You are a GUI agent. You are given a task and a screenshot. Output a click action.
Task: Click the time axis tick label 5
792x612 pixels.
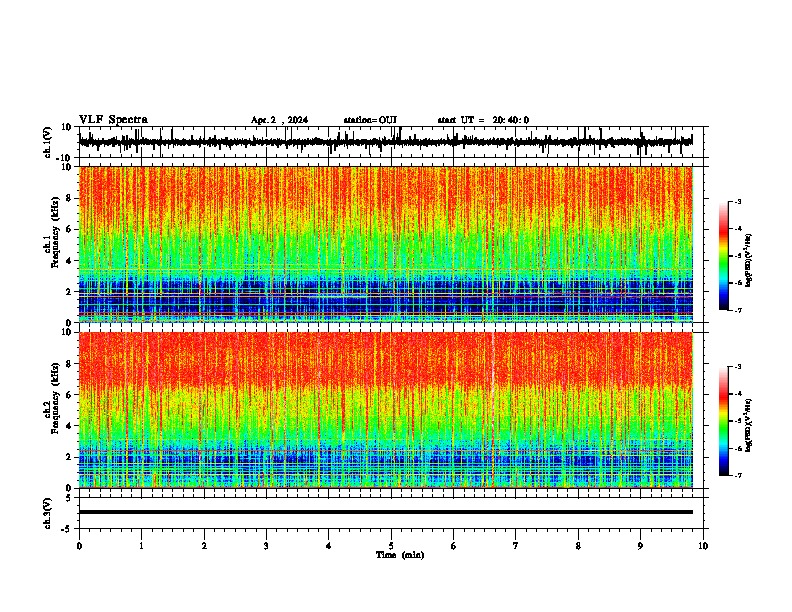tap(391, 546)
